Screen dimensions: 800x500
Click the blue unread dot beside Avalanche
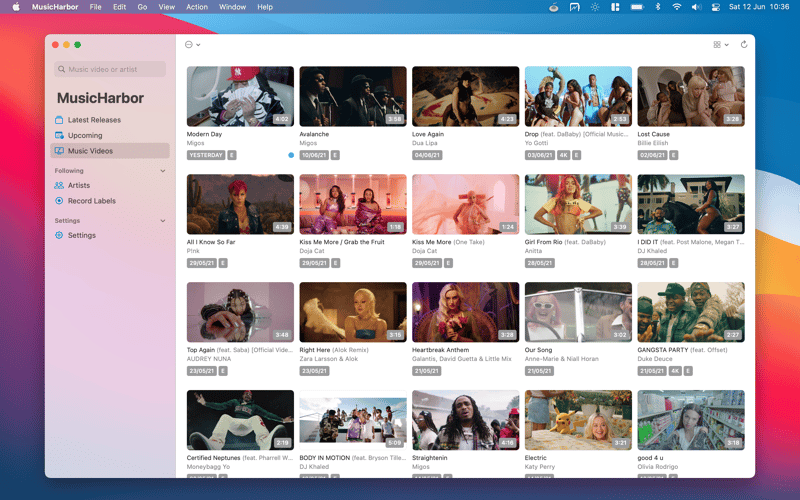click(x=291, y=155)
